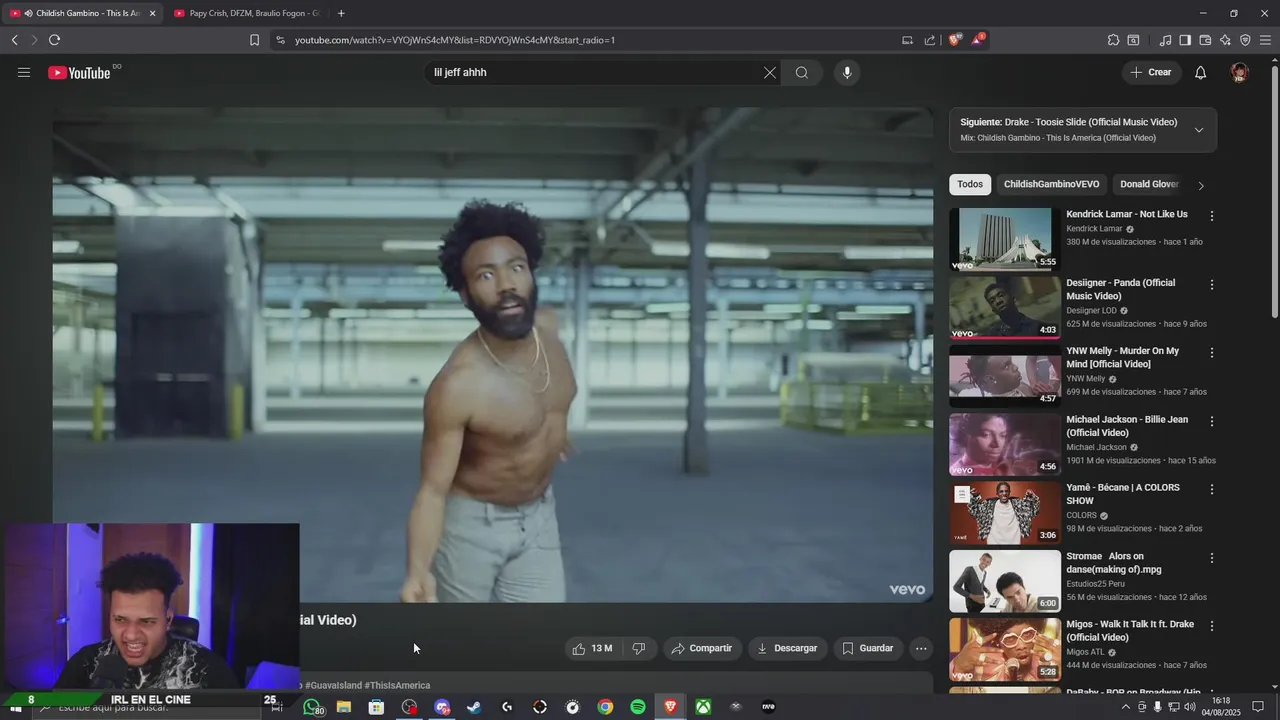Open Brave Rewards triangle icon

(977, 40)
